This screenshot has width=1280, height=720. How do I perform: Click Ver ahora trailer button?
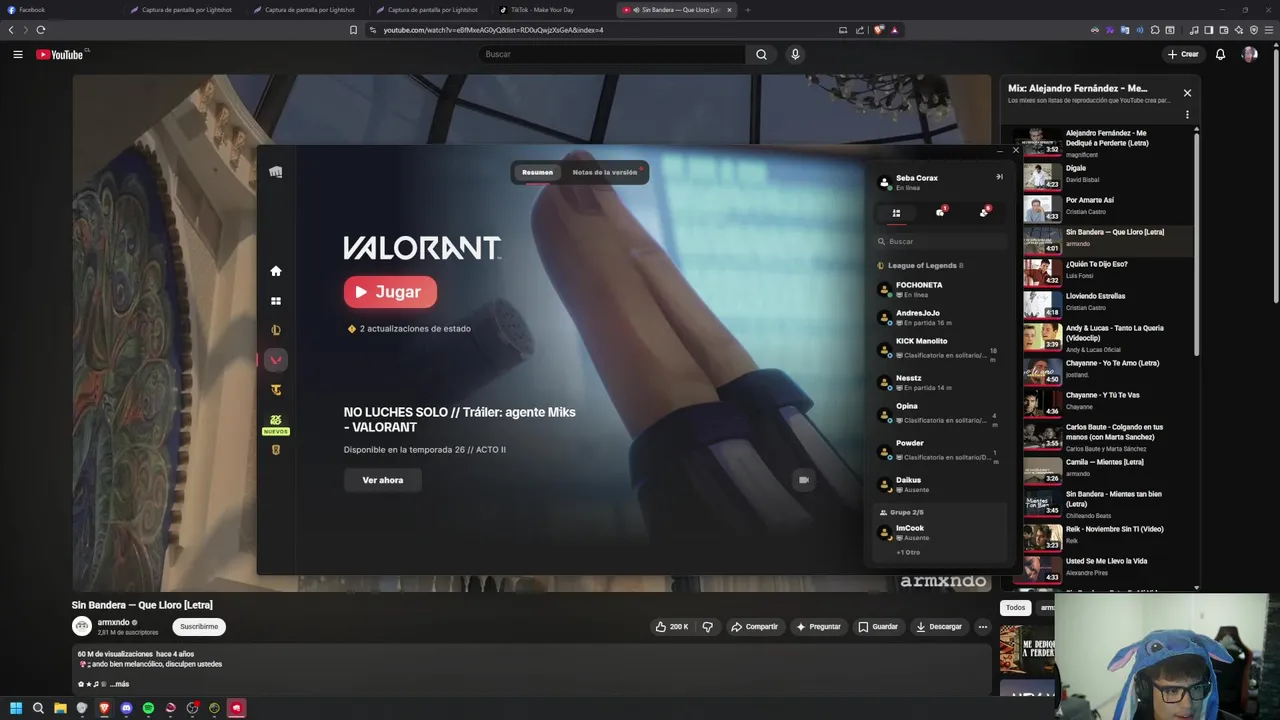(383, 480)
